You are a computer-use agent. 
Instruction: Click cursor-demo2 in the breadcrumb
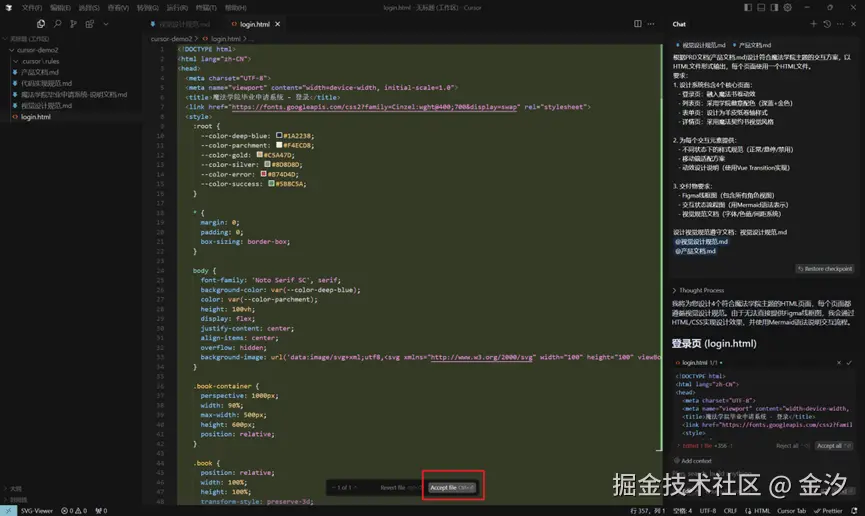click(x=171, y=39)
